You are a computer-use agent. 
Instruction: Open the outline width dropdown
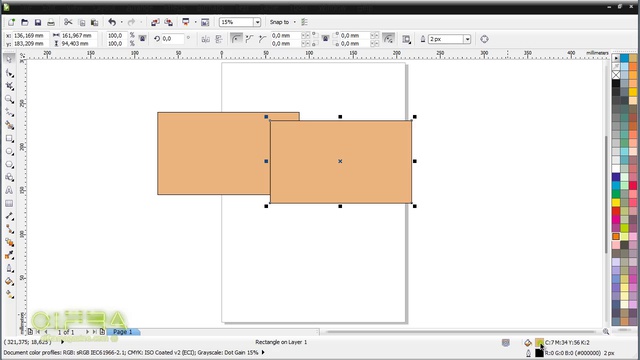(467, 39)
